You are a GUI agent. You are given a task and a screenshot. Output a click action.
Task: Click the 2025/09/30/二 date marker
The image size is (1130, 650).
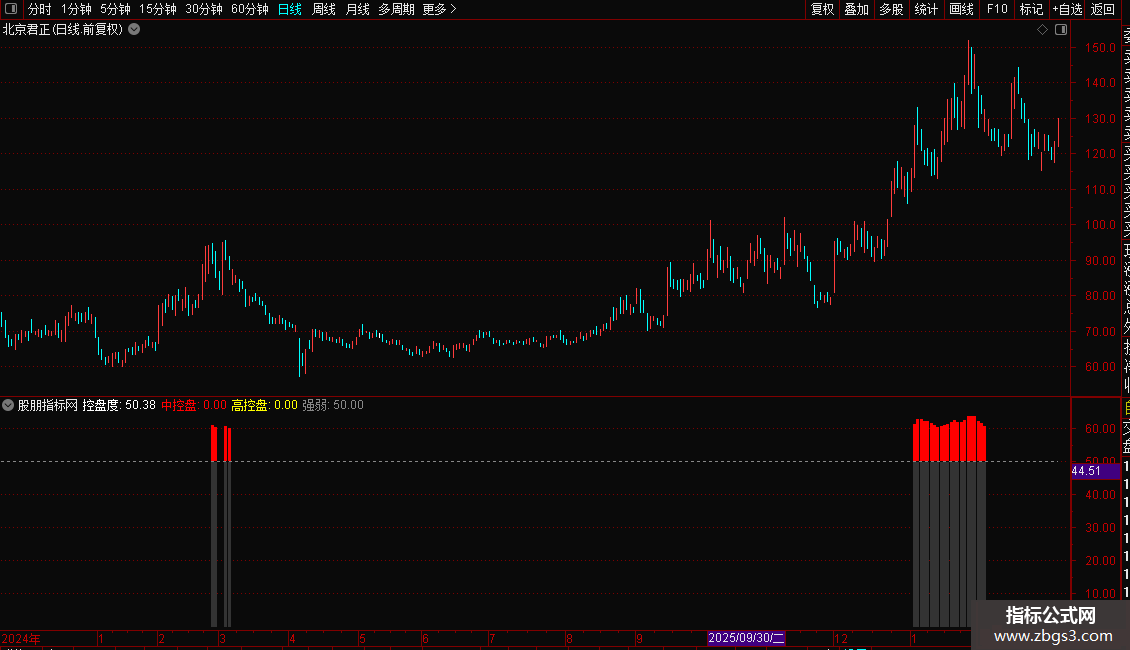(x=746, y=638)
